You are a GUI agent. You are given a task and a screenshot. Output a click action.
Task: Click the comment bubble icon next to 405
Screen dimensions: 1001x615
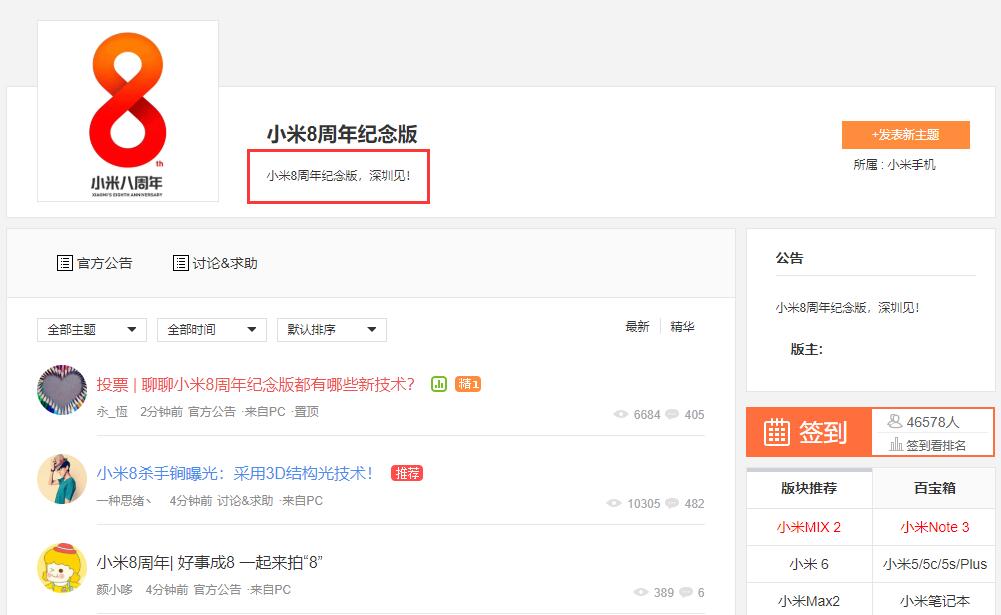(x=672, y=414)
